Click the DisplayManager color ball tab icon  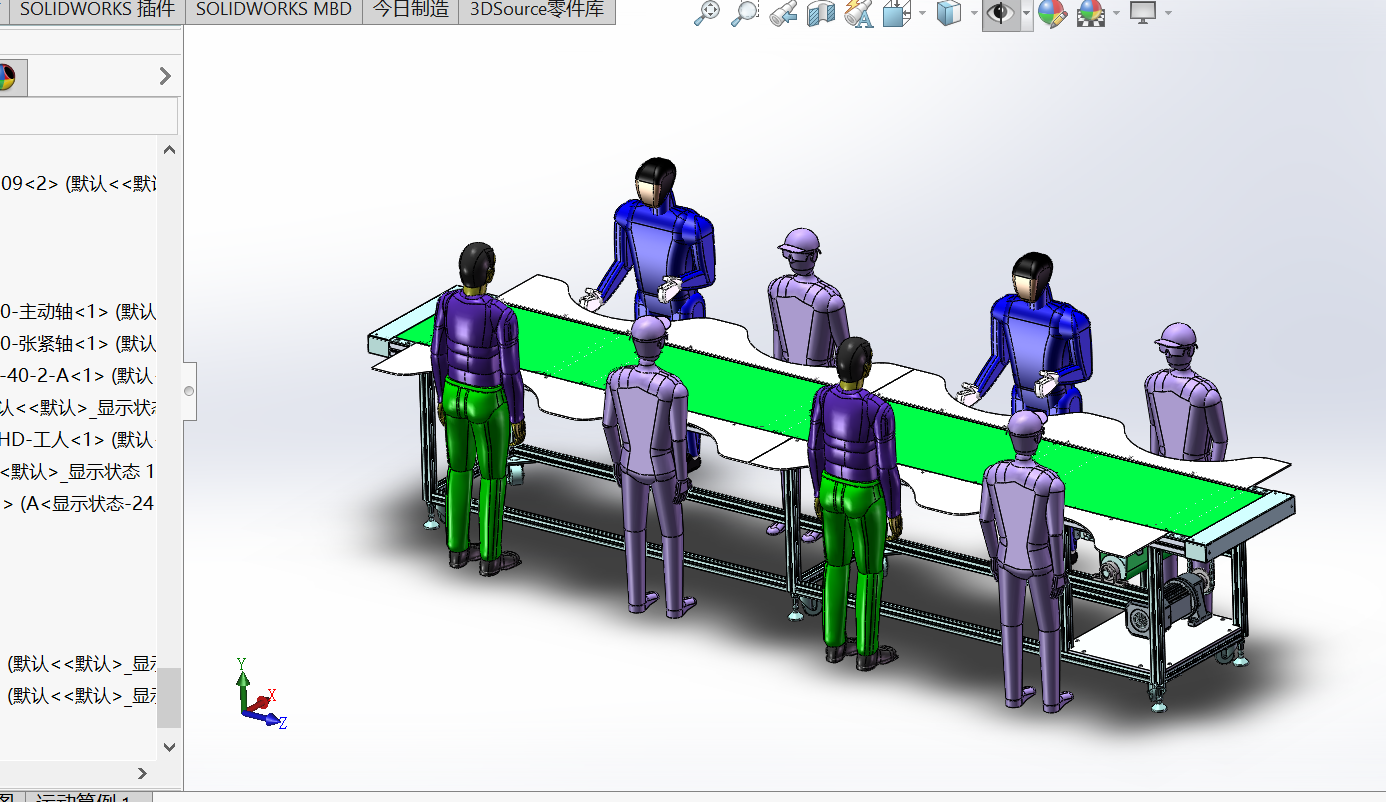9,76
